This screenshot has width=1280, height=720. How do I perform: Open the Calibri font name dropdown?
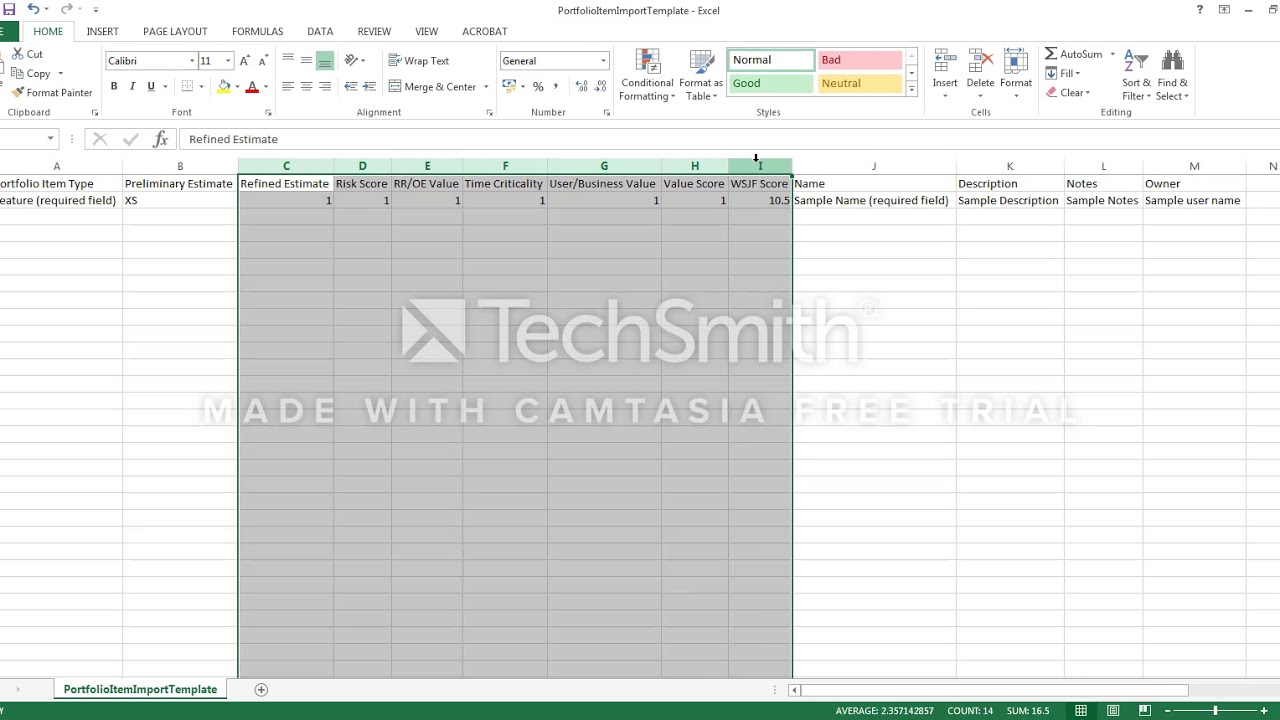pyautogui.click(x=192, y=61)
